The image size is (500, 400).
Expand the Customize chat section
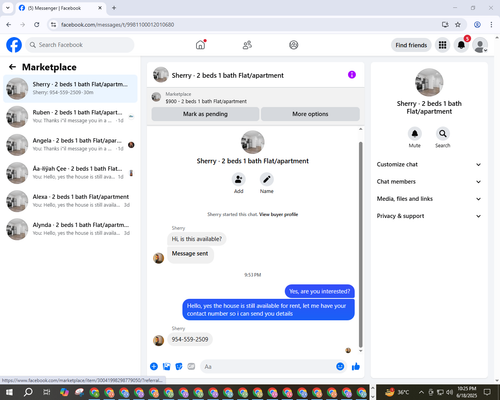click(x=429, y=164)
